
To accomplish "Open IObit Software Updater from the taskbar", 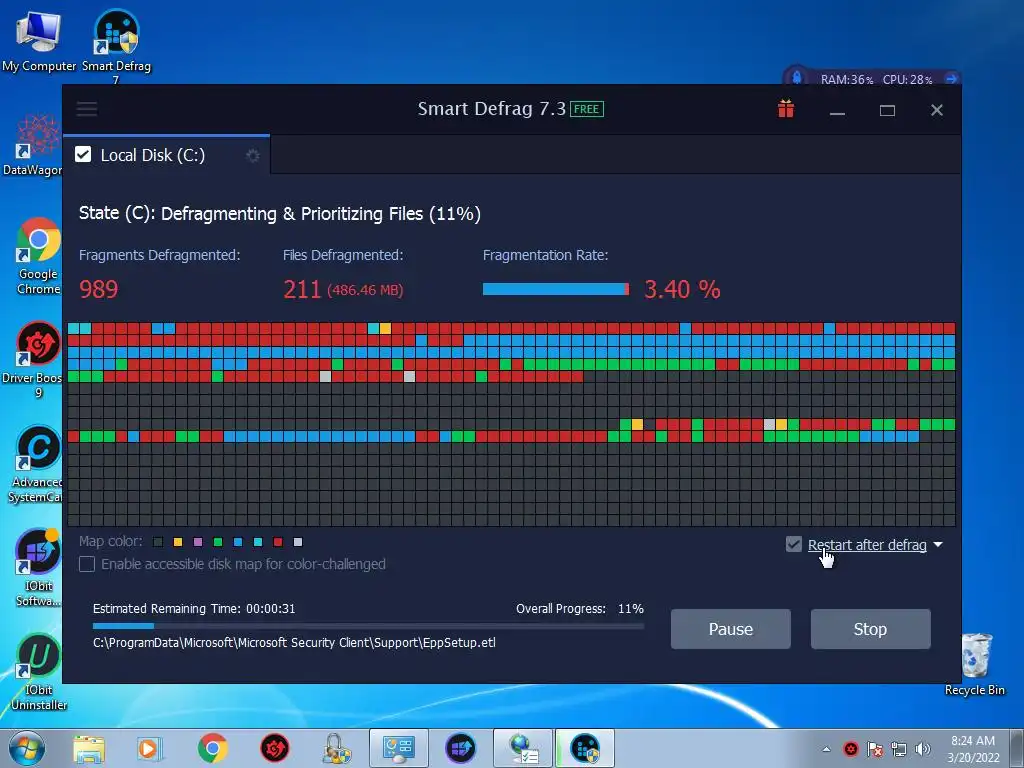I will click(460, 748).
